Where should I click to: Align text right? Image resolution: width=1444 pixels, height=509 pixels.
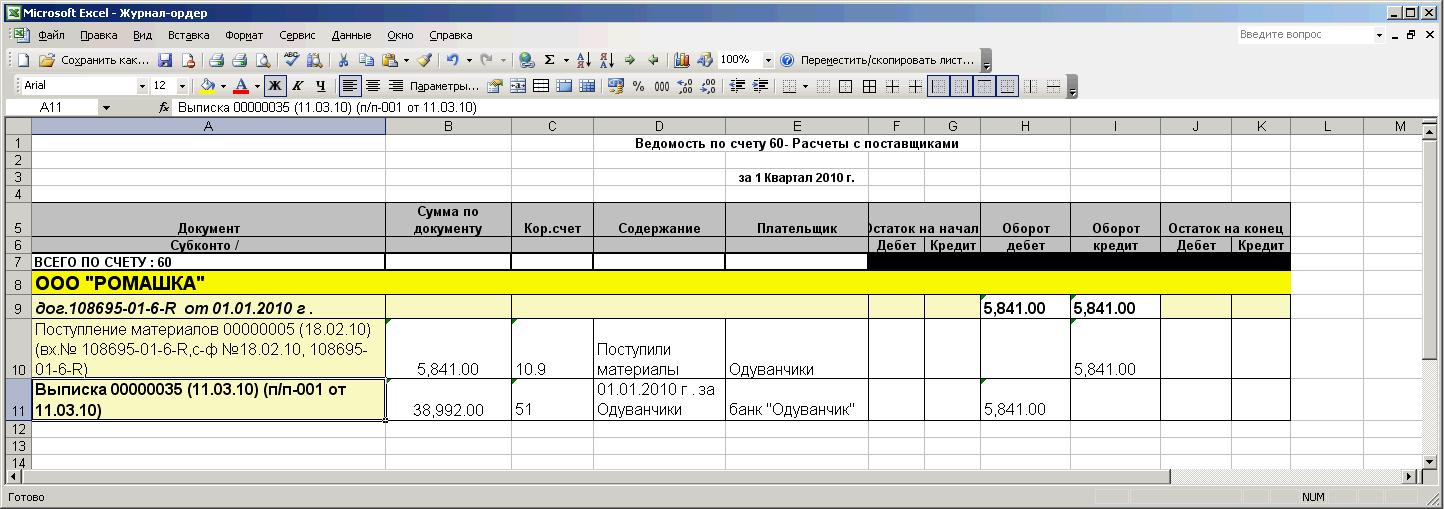tap(396, 86)
